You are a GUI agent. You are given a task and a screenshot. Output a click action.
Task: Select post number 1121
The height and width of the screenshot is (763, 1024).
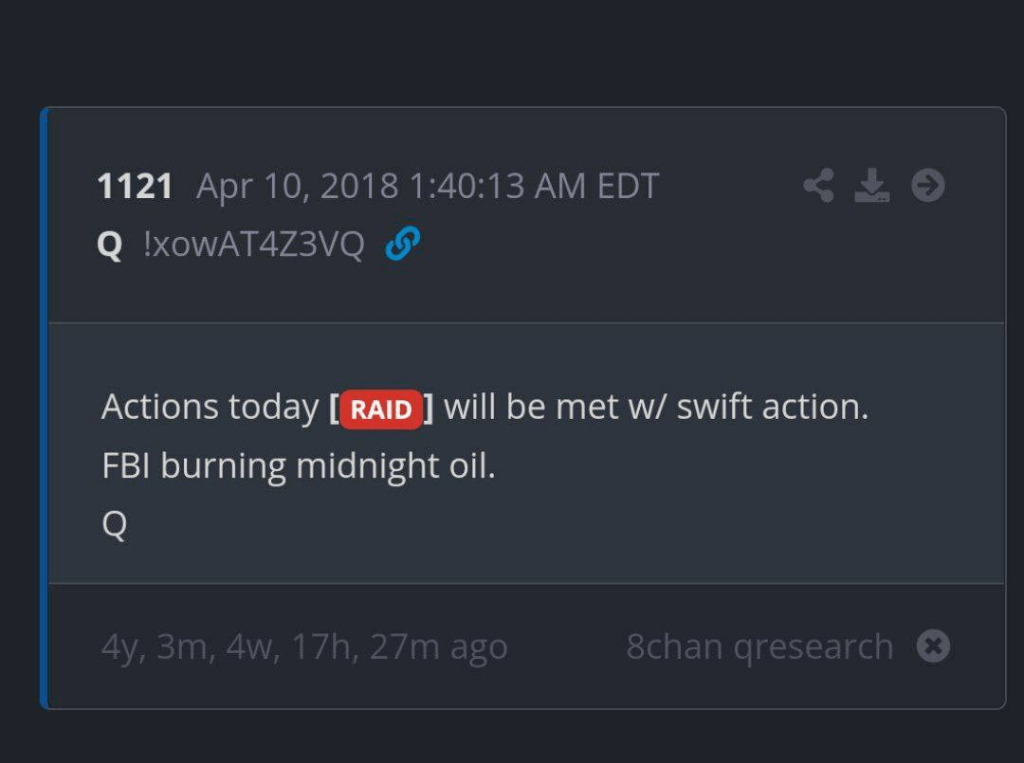tap(135, 187)
